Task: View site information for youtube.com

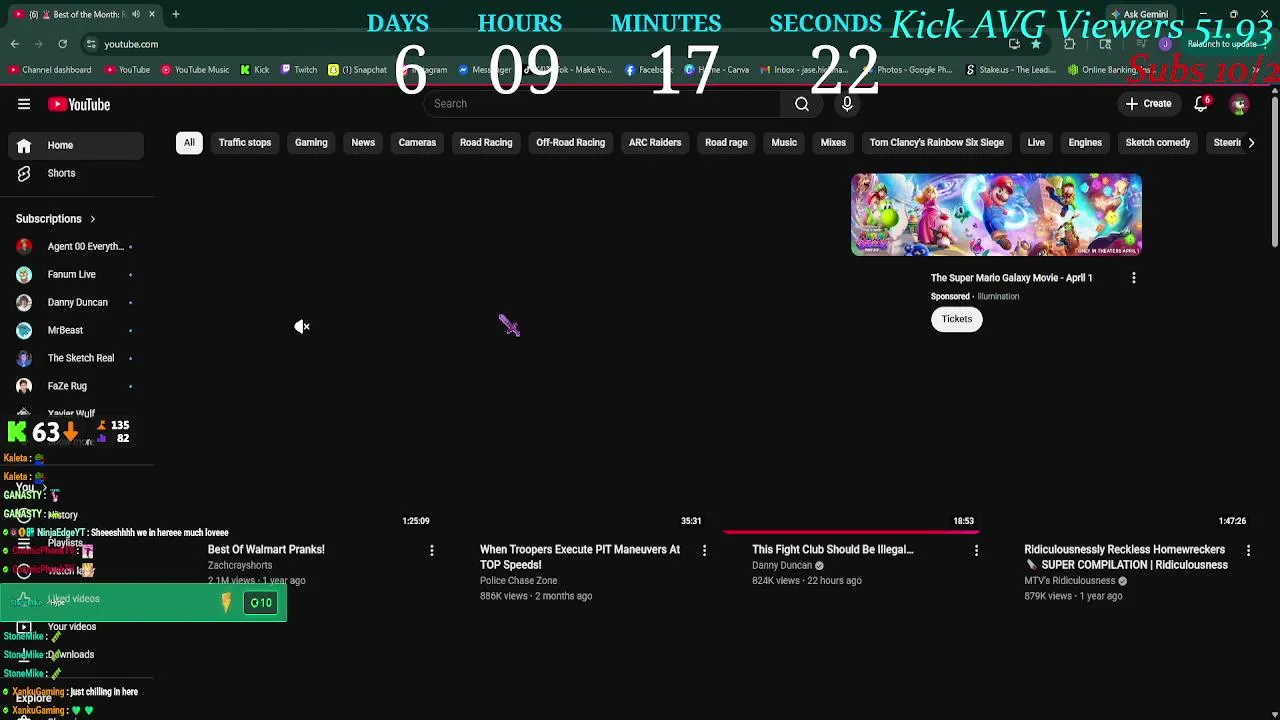Action: tap(91, 44)
